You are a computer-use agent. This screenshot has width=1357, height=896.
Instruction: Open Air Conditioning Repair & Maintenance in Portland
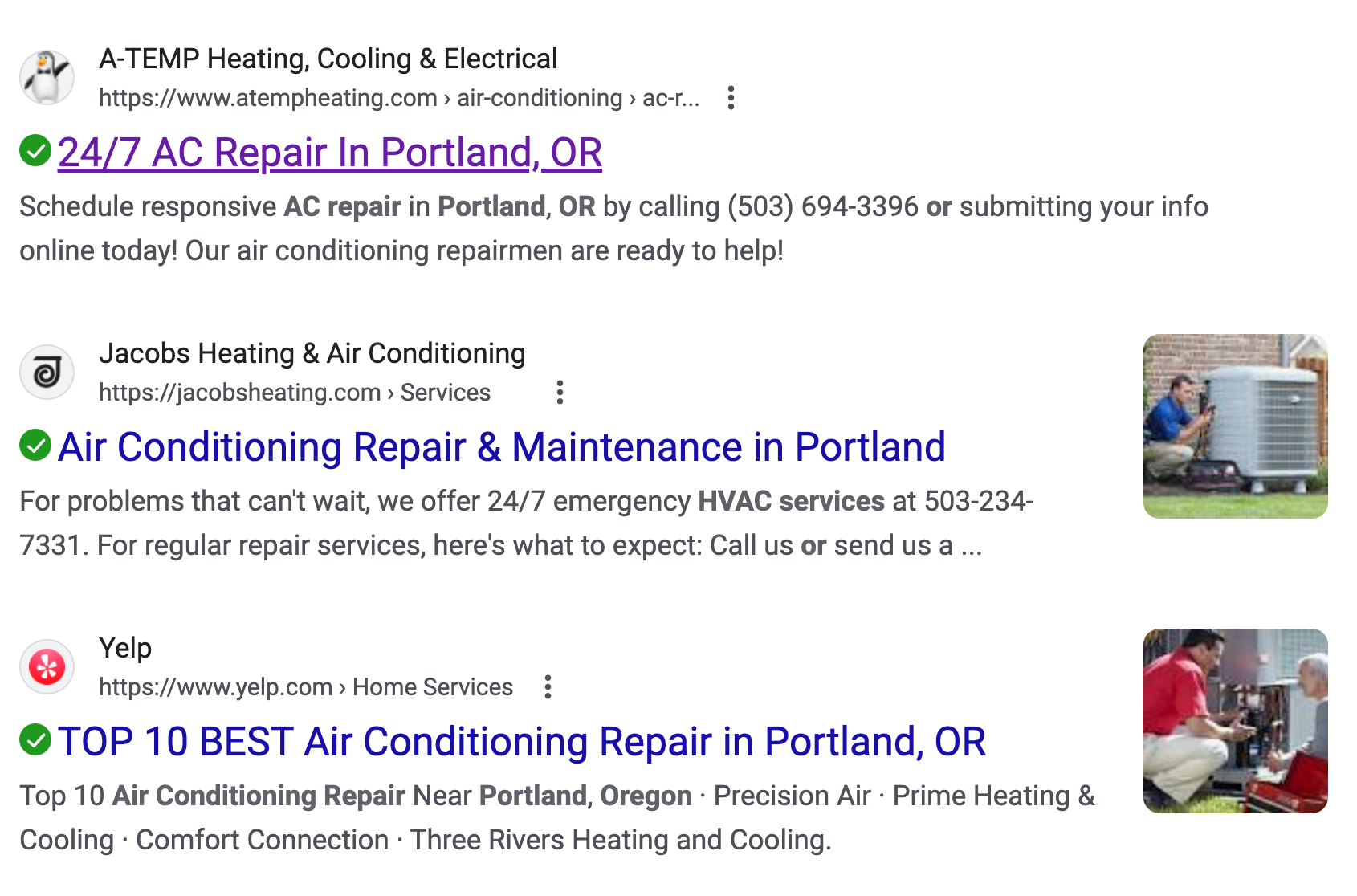click(x=501, y=447)
